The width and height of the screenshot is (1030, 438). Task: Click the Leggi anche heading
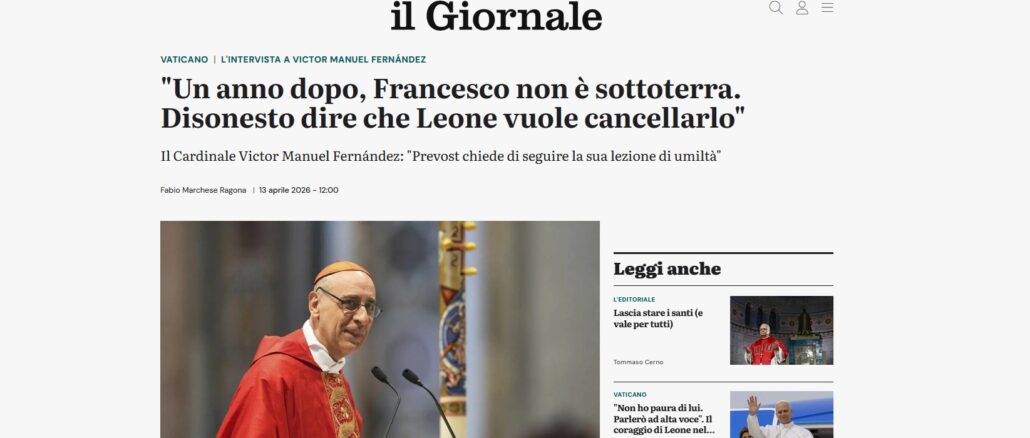tap(667, 269)
